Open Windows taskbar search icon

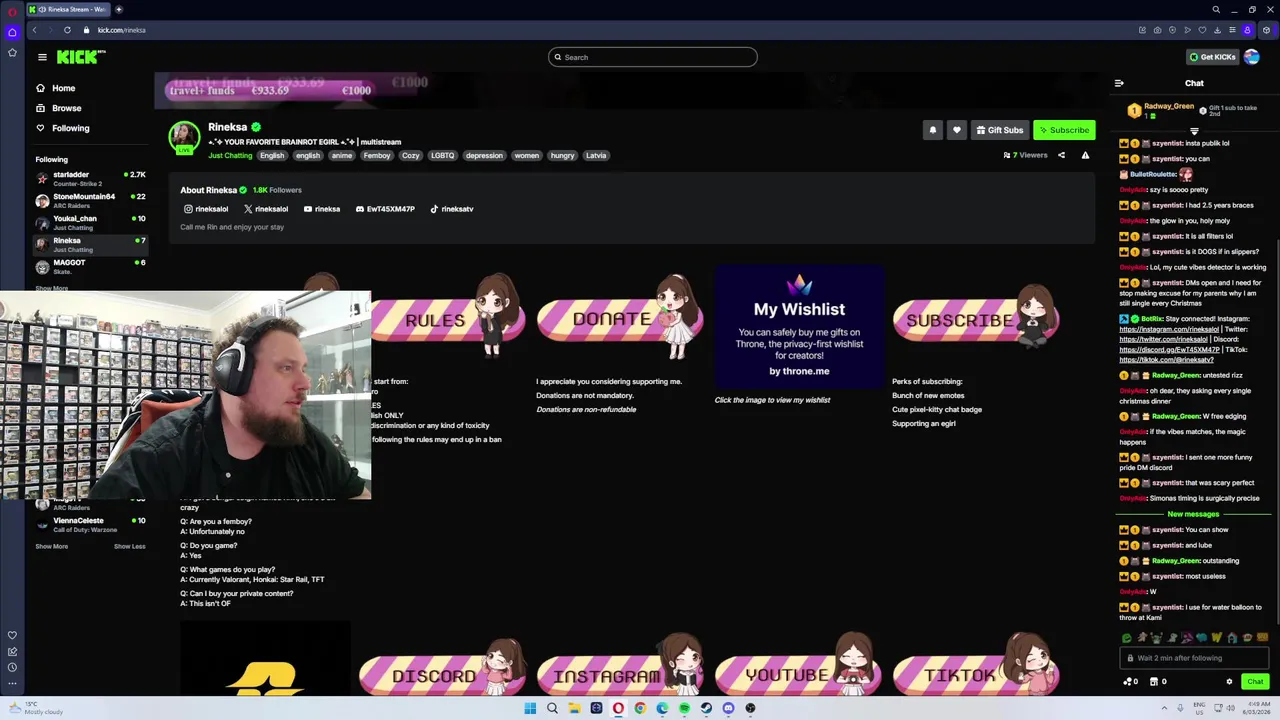[552, 708]
